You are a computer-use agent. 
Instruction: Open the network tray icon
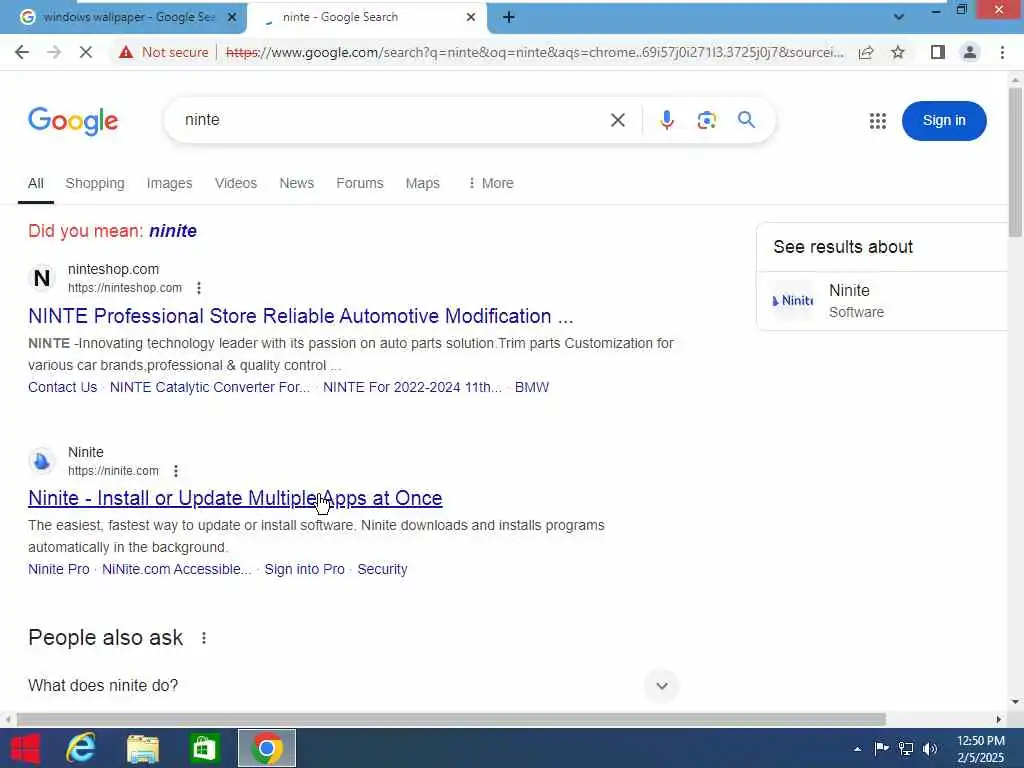906,749
